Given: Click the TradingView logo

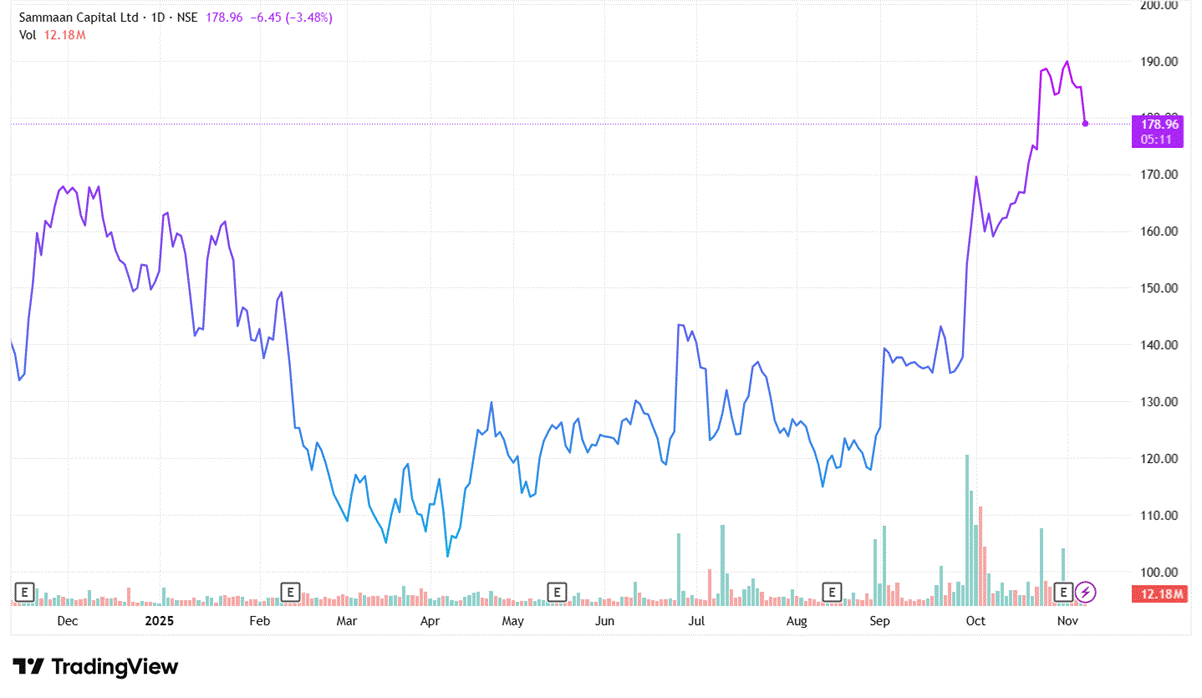Looking at the screenshot, I should 95,667.
